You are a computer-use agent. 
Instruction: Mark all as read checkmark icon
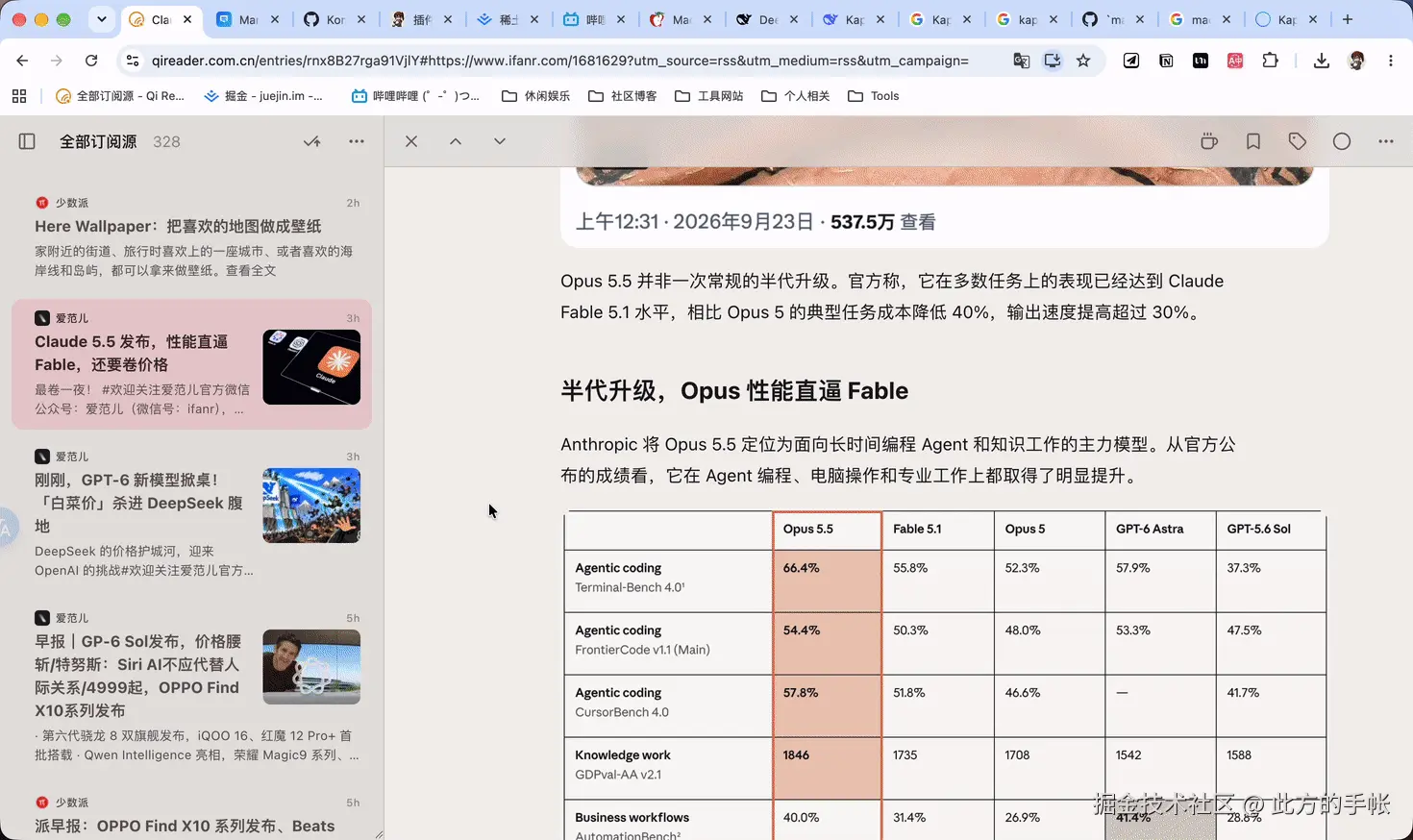pyautogui.click(x=311, y=141)
